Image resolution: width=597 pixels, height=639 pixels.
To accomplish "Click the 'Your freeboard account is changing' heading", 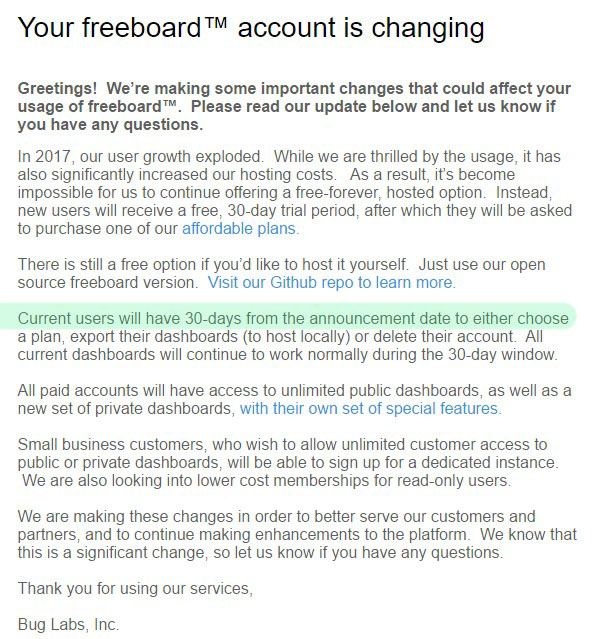I will (251, 29).
